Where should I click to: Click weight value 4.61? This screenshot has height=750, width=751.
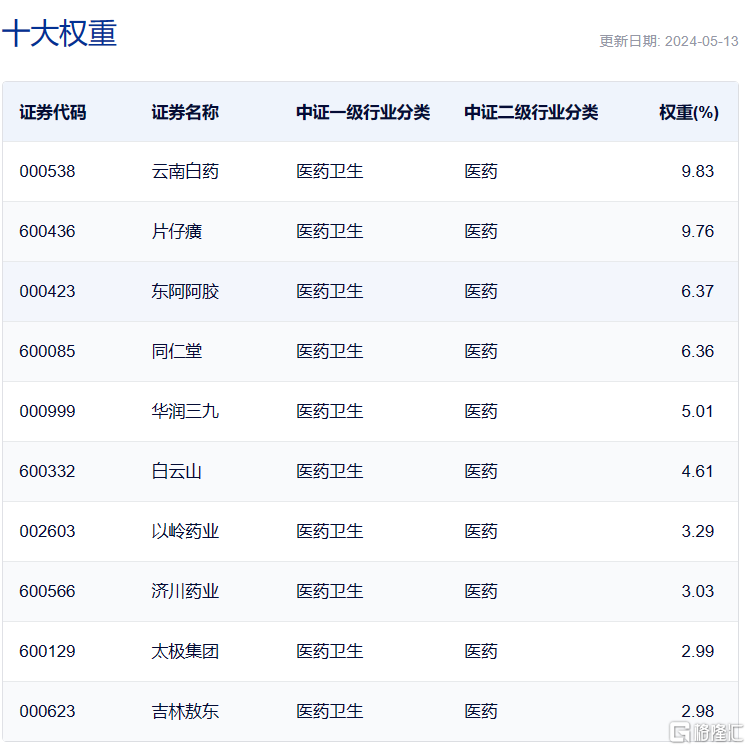pyautogui.click(x=698, y=471)
